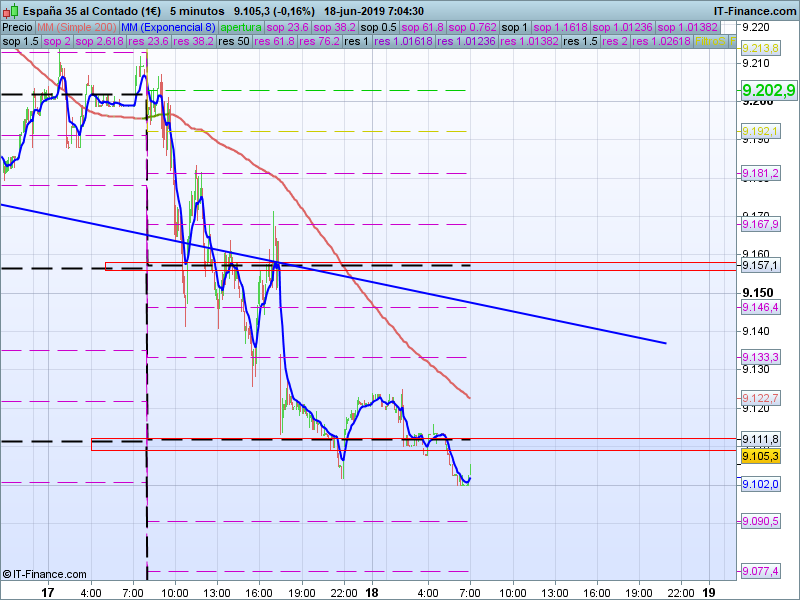Click the red 9.122,7 moving average tag
800x600 pixels.
pyautogui.click(x=760, y=398)
